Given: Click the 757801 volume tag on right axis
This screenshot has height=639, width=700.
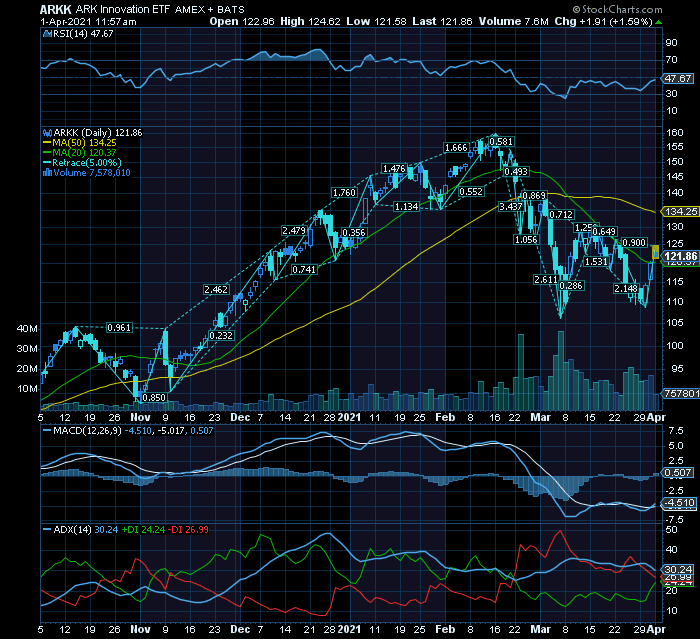Looking at the screenshot, I should 681,393.
